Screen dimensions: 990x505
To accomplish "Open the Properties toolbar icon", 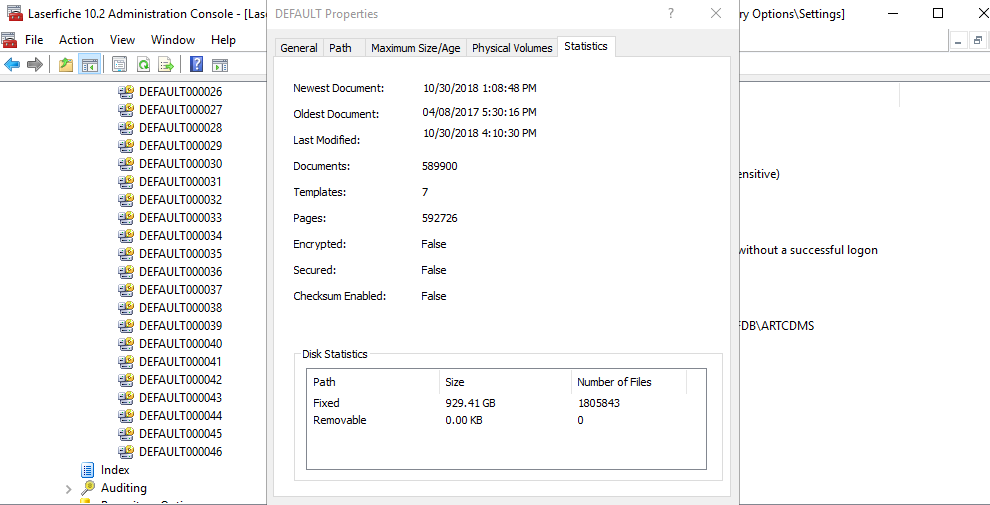I will [119, 65].
